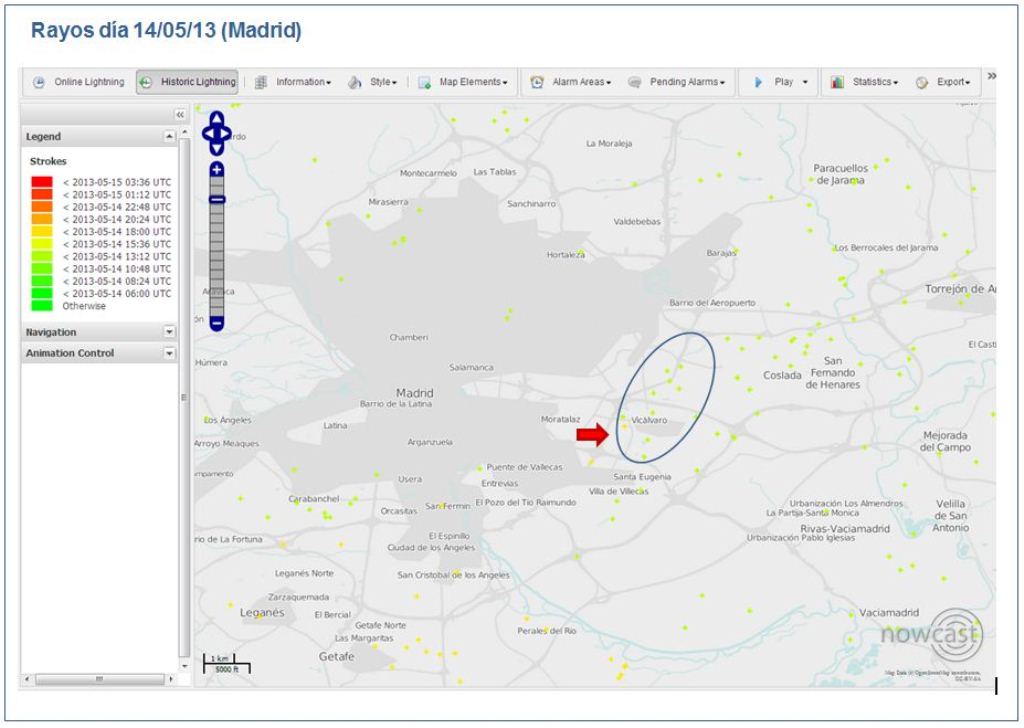Show more toolbar items via overflow chevron
The width and height of the screenshot is (1024, 728).
(x=991, y=76)
